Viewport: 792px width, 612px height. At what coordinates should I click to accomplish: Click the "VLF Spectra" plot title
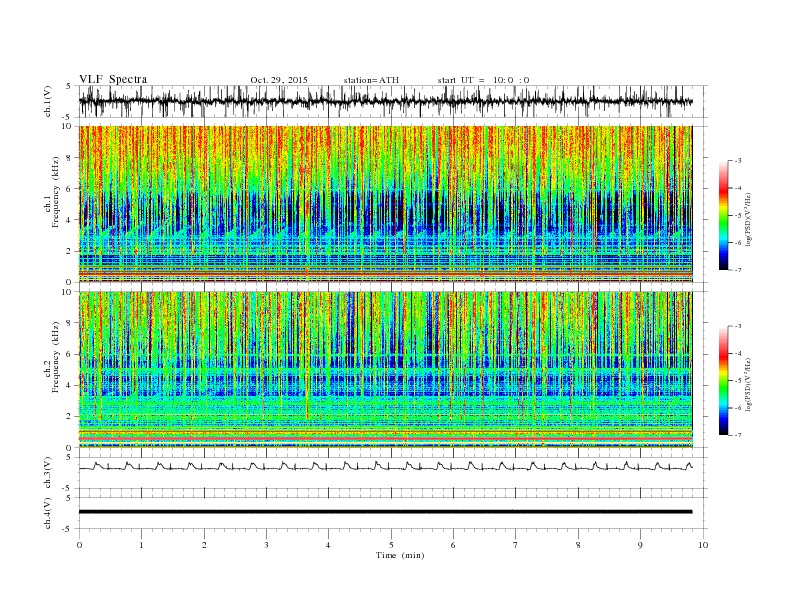[x=113, y=79]
